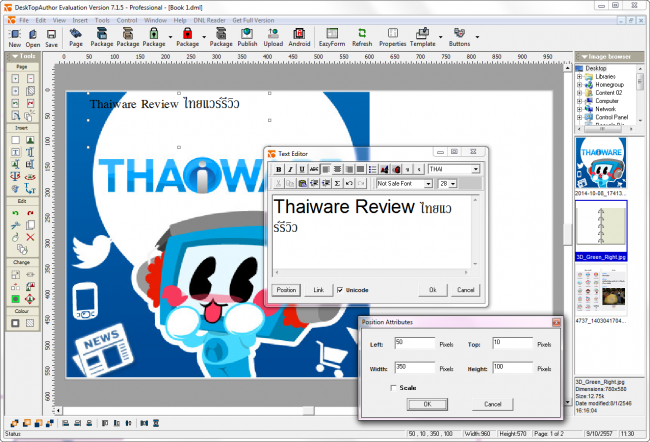Click the pattern colour swatch in Colour section
Screen dimensions: 650x442
click(30, 323)
